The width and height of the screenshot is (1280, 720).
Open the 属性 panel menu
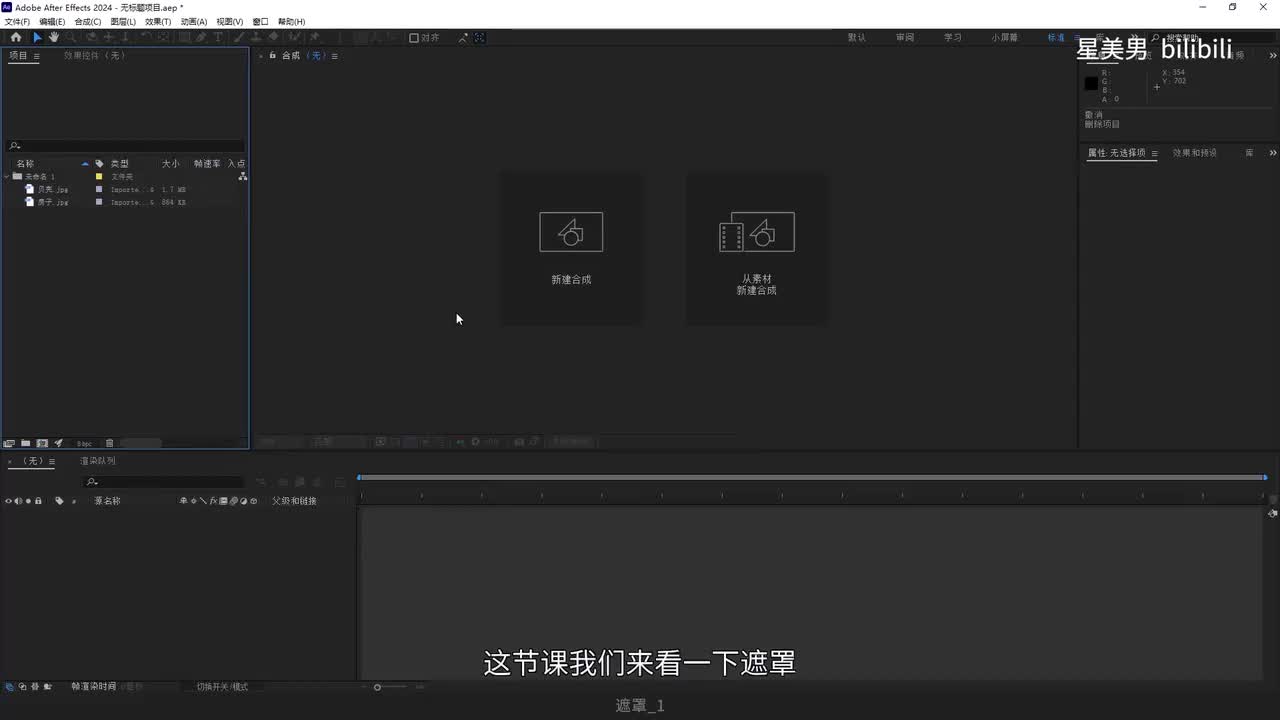pyautogui.click(x=1154, y=153)
